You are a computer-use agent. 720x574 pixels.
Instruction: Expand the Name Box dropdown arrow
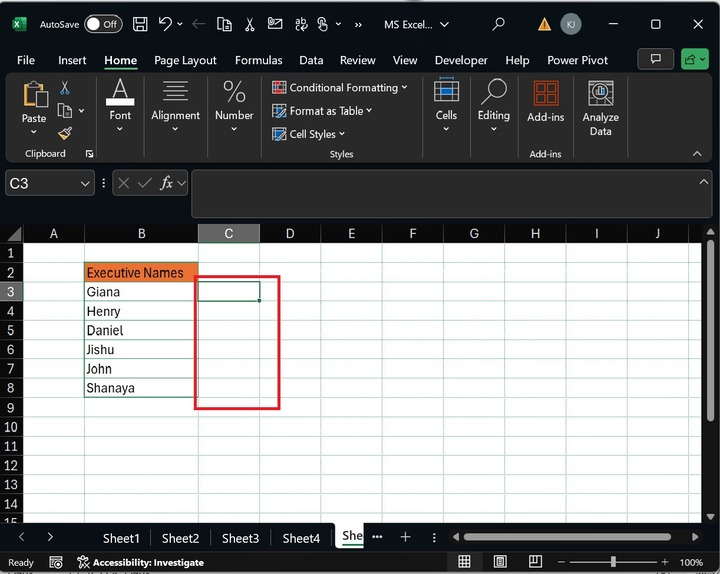(x=84, y=184)
